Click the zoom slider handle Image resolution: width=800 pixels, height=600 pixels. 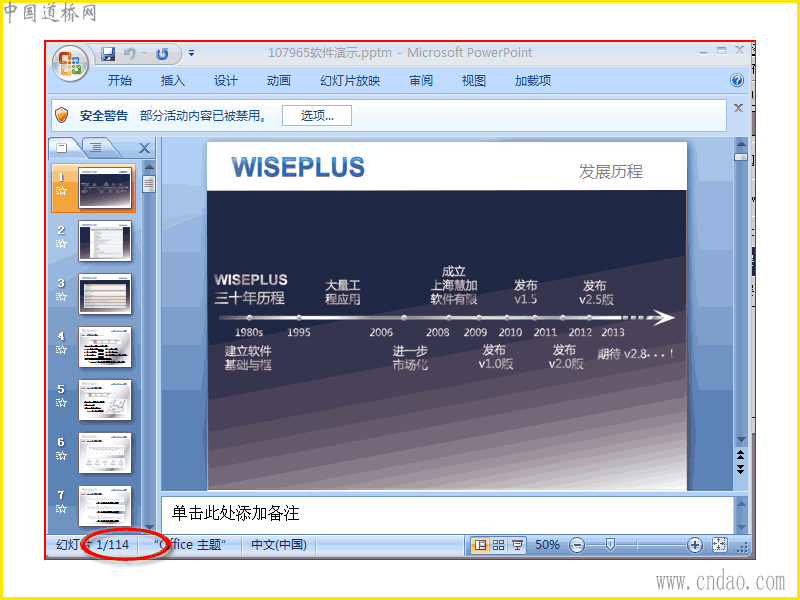point(610,545)
